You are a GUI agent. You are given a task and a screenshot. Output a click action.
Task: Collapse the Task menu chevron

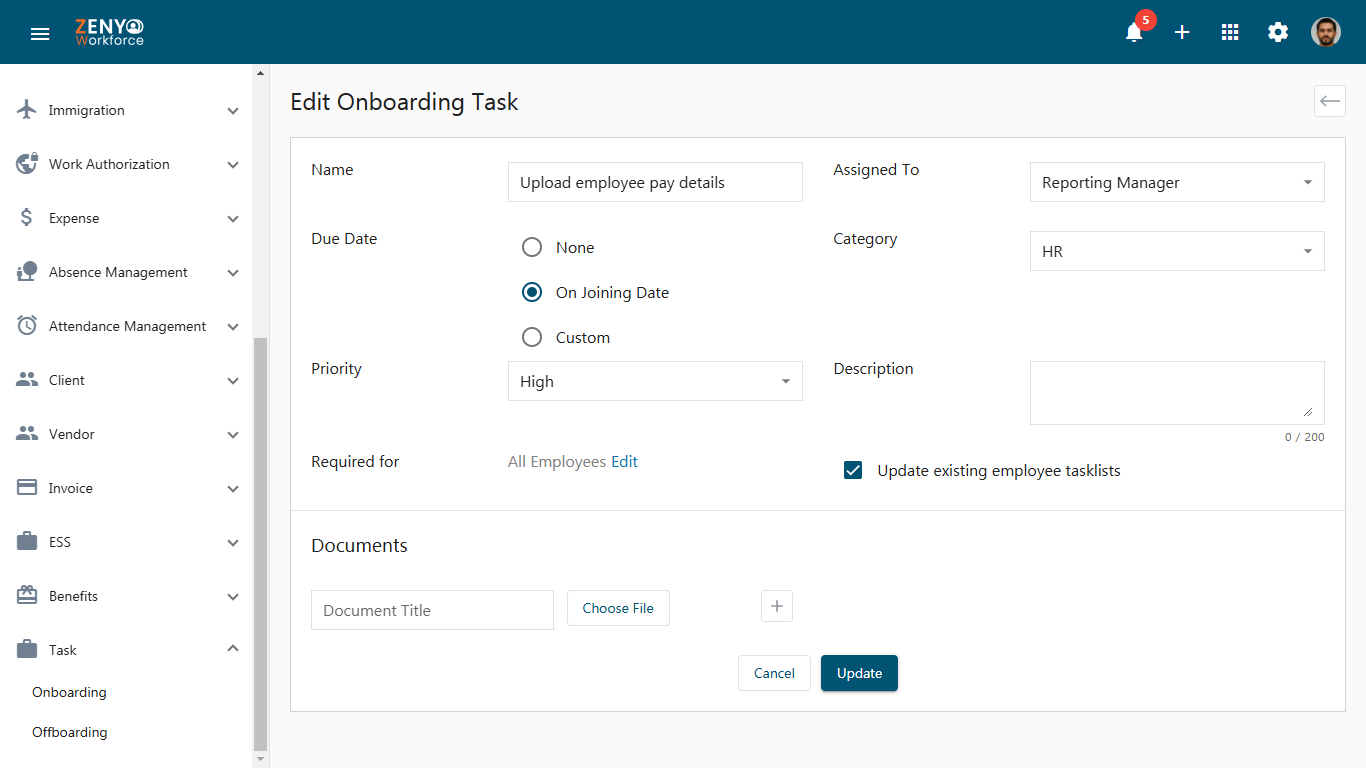tap(233, 649)
